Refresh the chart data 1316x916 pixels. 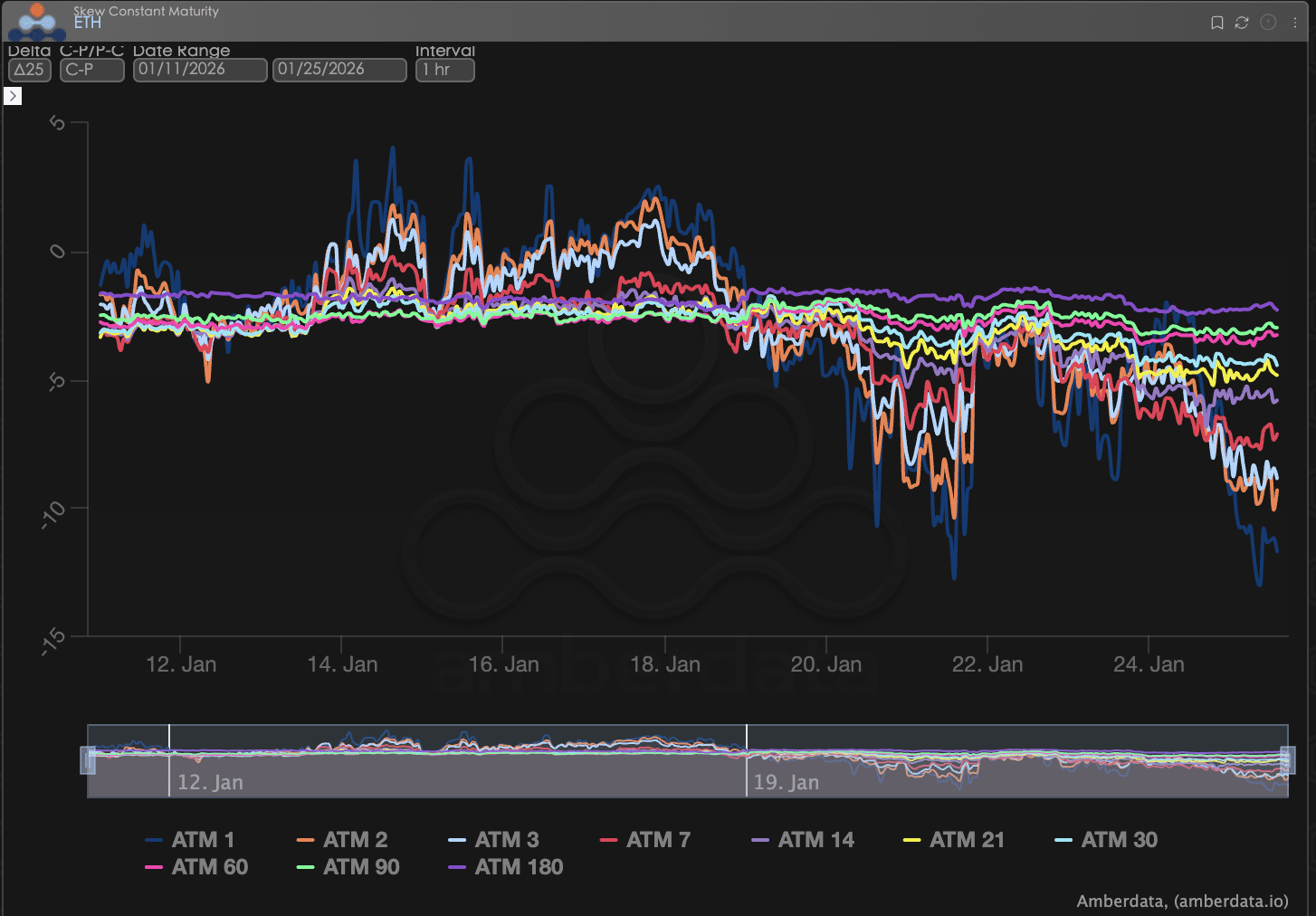(1242, 23)
